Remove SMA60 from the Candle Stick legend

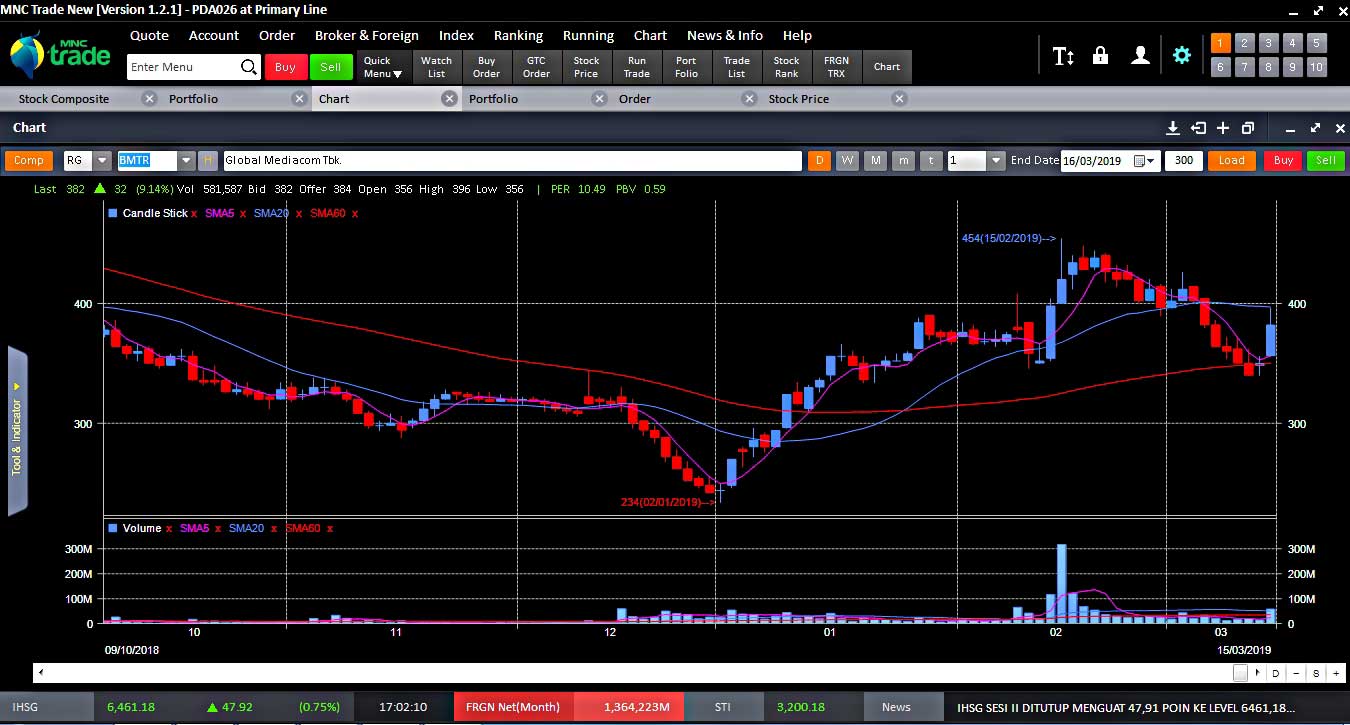point(355,214)
